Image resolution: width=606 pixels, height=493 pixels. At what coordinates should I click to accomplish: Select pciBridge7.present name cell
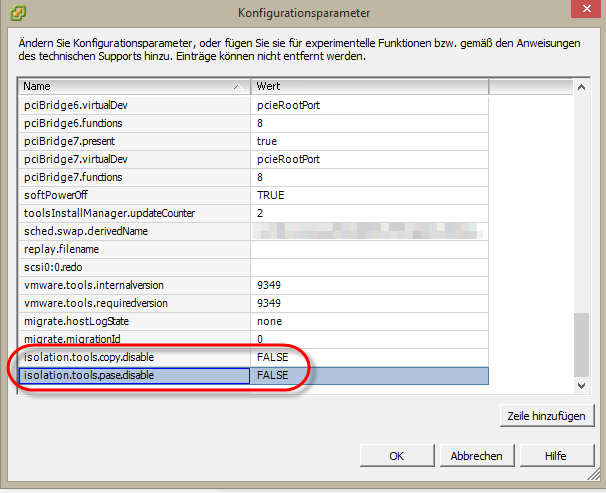click(134, 141)
